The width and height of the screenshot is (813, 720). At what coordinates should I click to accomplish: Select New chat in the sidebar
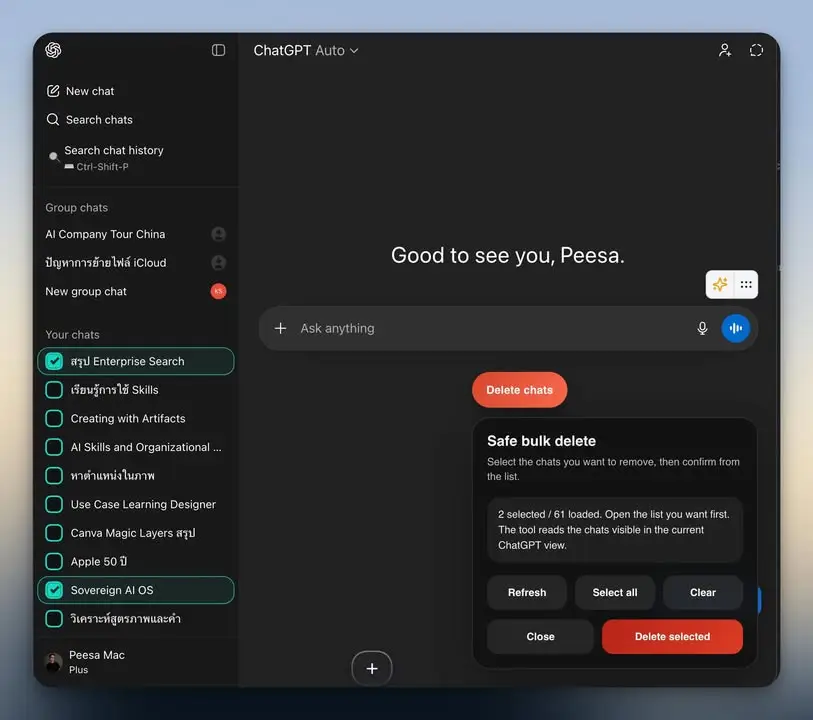(136, 91)
